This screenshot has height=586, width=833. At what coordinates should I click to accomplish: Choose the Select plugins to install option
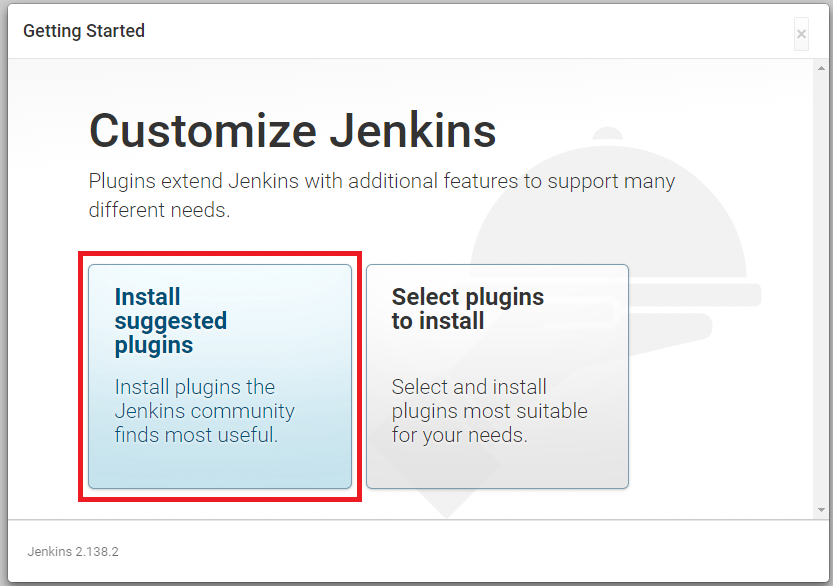click(x=497, y=375)
